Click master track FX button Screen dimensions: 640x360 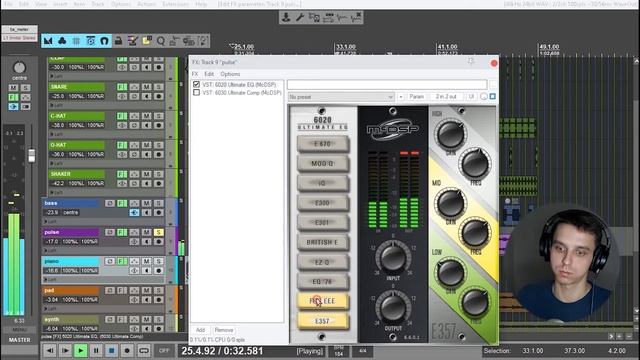point(13,97)
